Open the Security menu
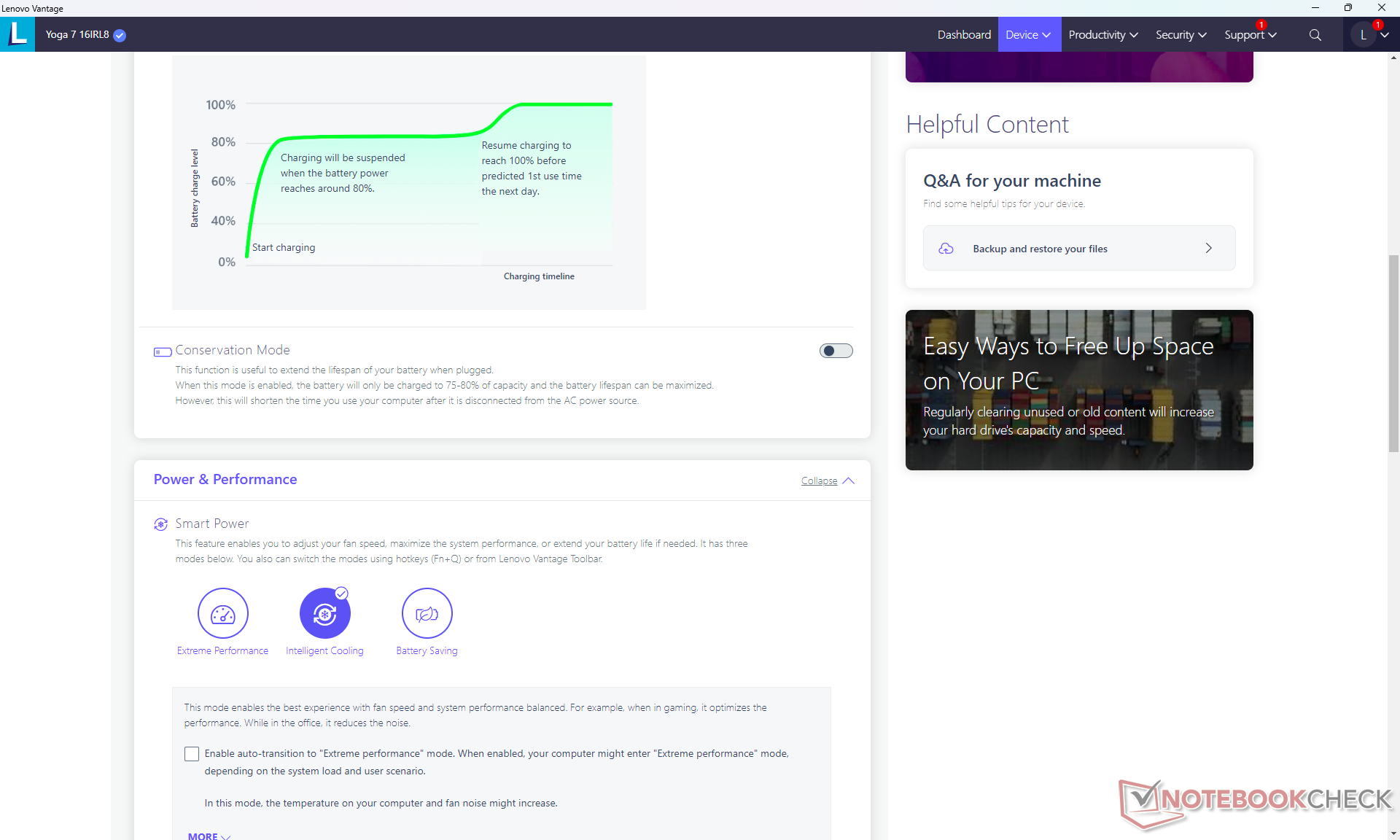This screenshot has width=1400, height=840. pos(1181,35)
